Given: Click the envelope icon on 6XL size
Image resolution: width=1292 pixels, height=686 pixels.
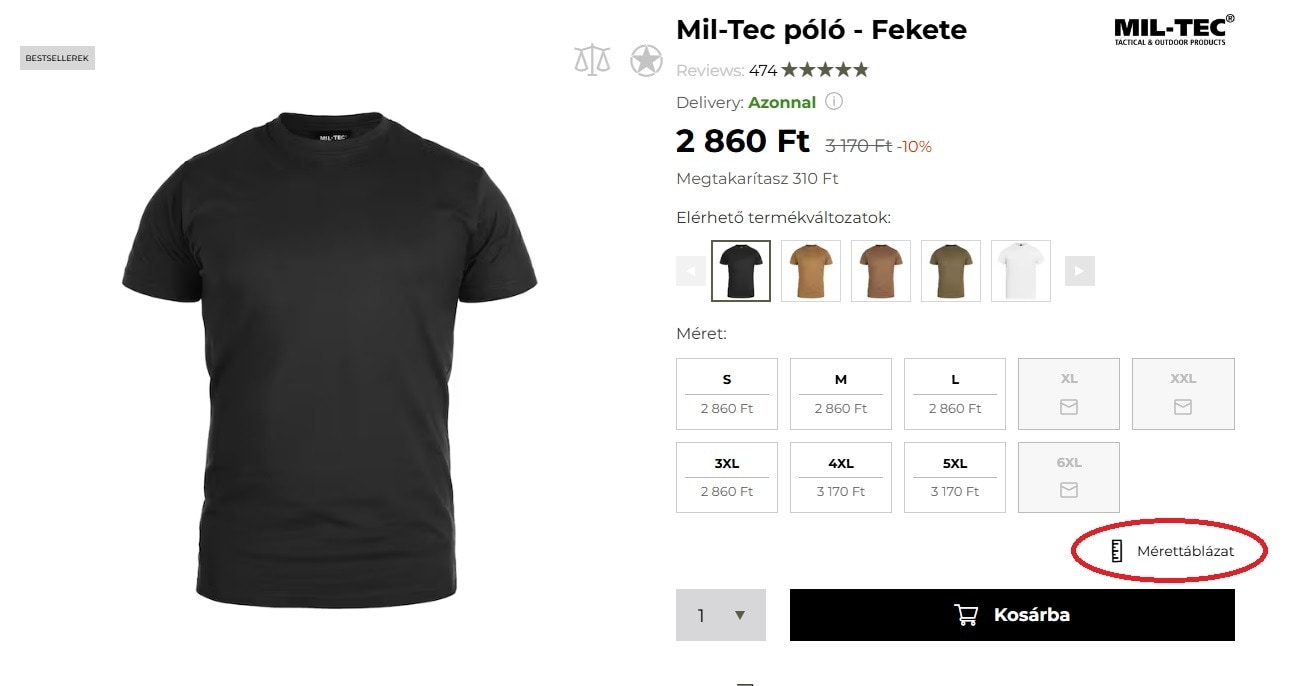Looking at the screenshot, I should (x=1068, y=490).
